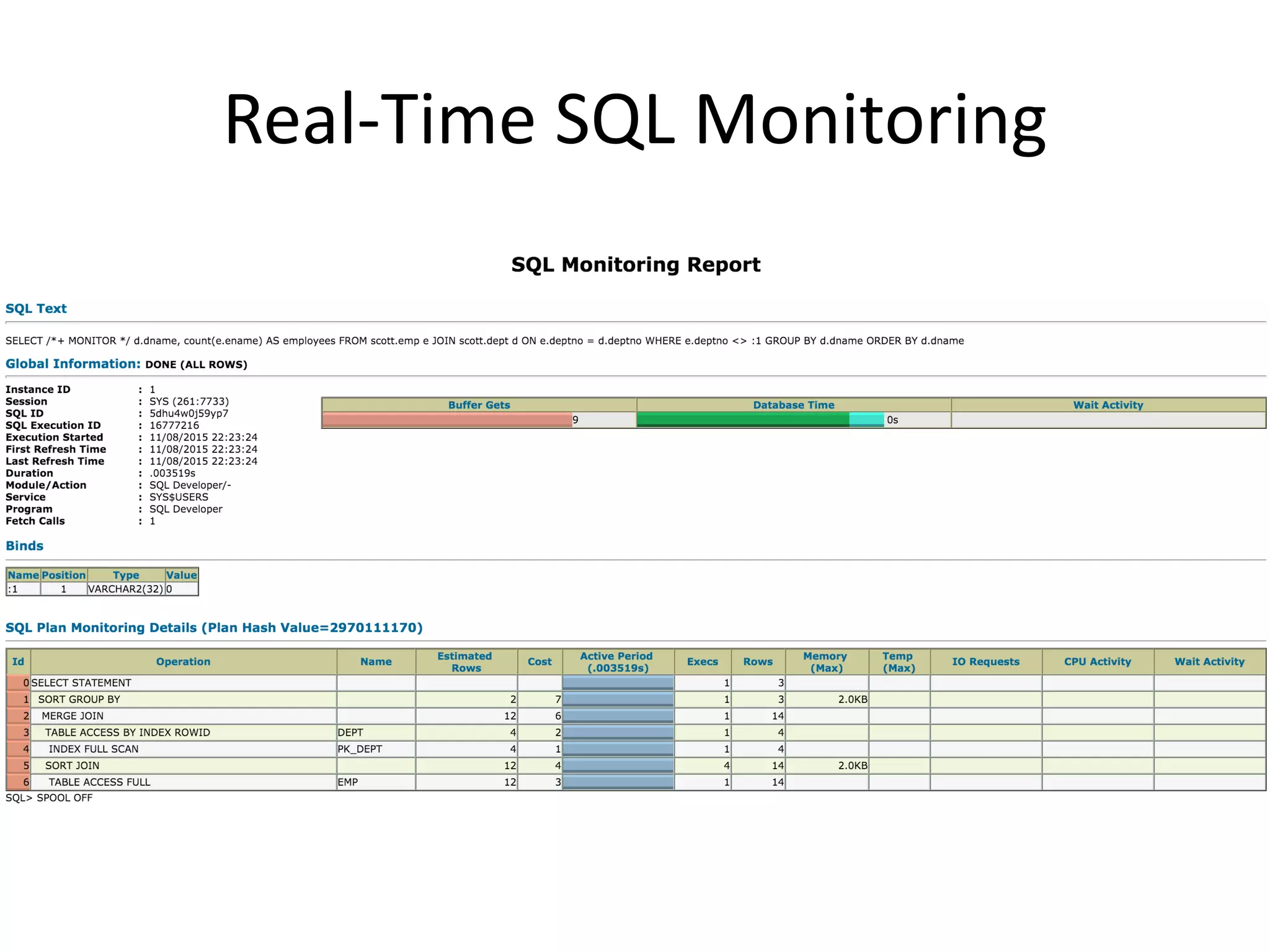
Task: Click the Last Refresh Time timestamp
Action: coord(203,461)
